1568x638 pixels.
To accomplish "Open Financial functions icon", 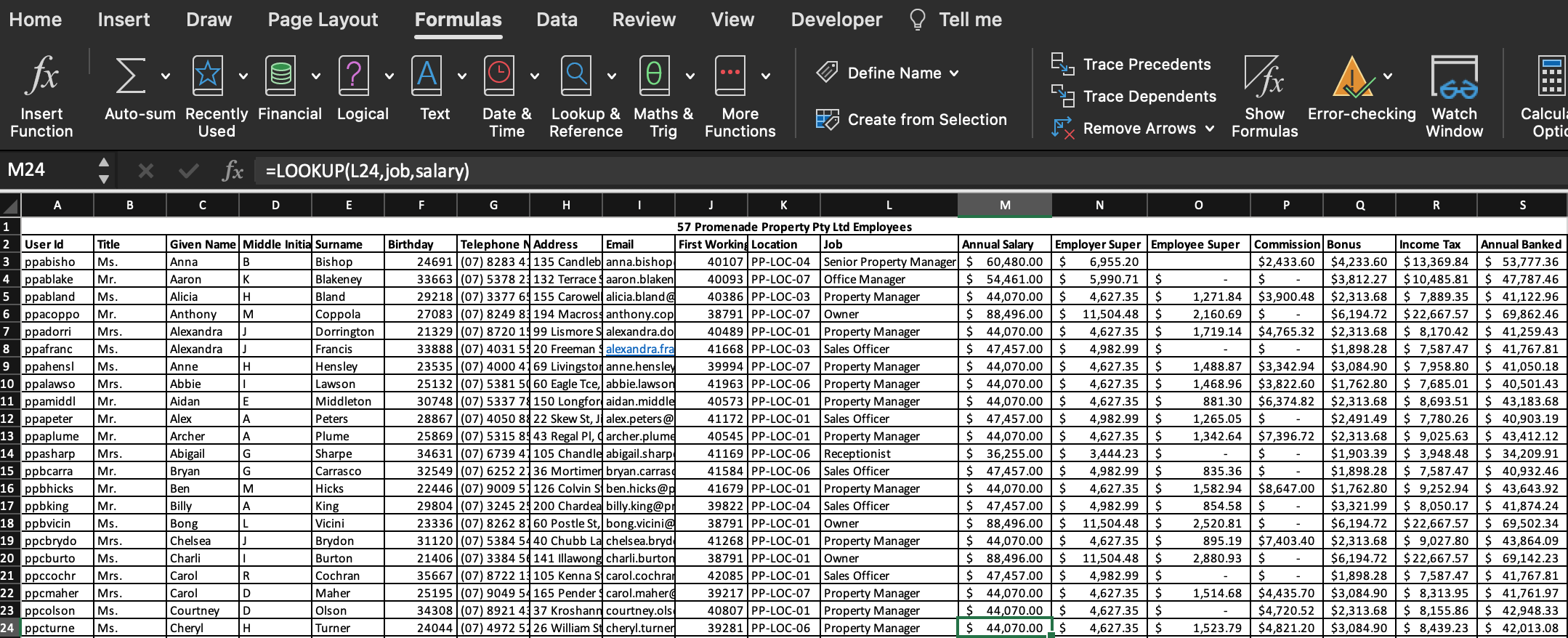I will 280,76.
